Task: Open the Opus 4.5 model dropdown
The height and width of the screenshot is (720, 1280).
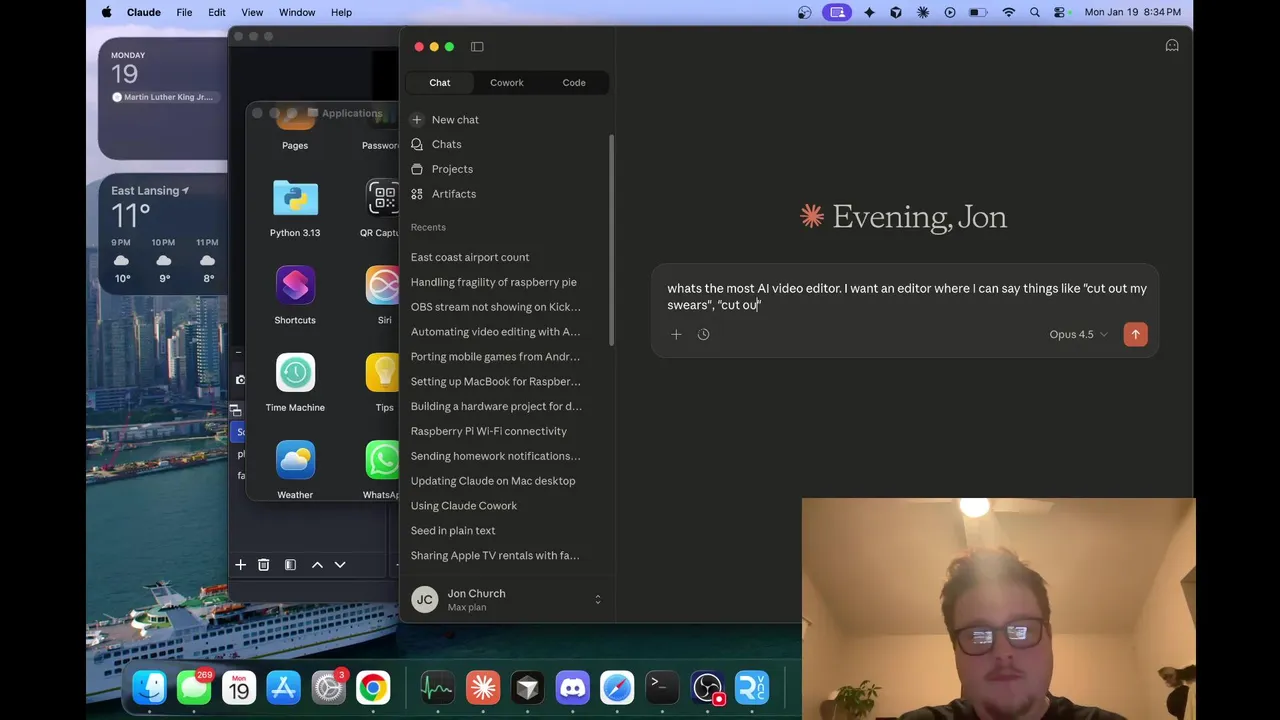Action: 1078,334
